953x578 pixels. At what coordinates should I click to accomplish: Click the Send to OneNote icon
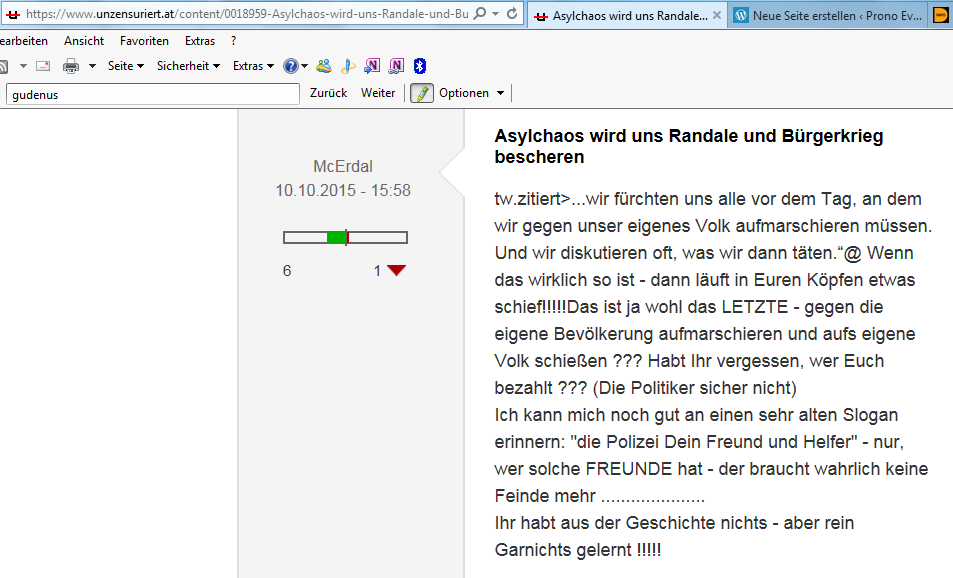pyautogui.click(x=372, y=66)
